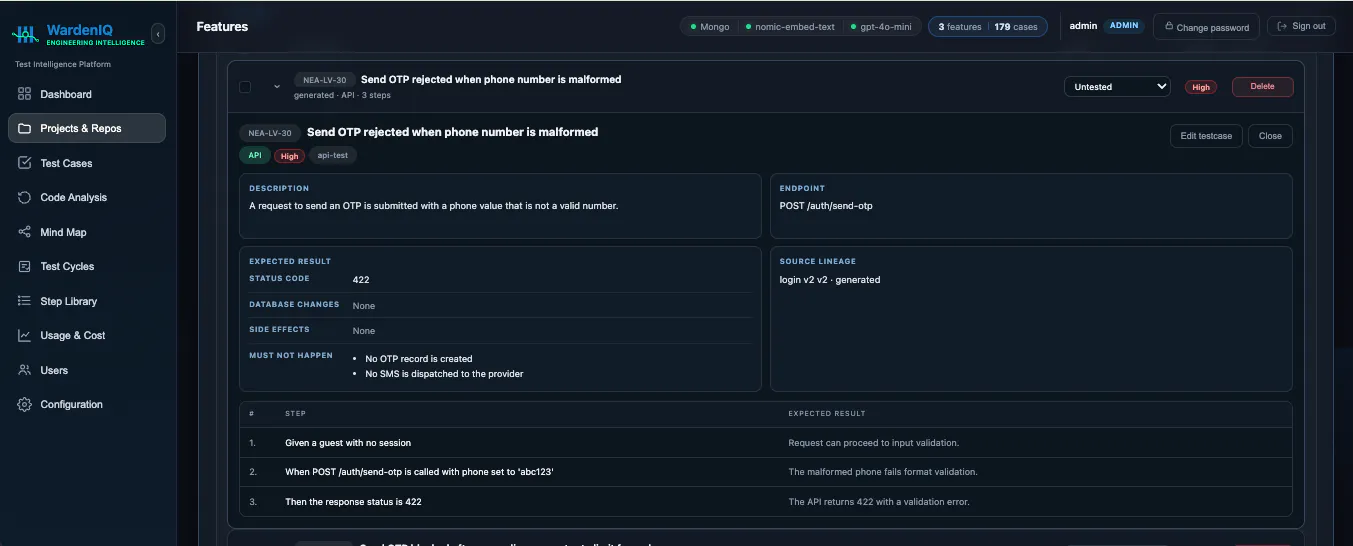Click the Edit testcase button
Screen dimensions: 1353x546
[x=1206, y=136]
